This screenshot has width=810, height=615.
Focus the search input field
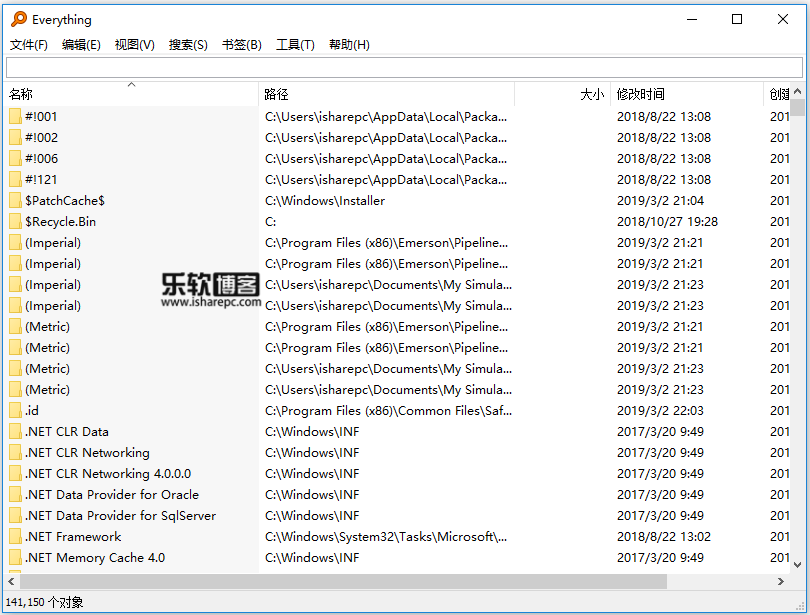[404, 68]
